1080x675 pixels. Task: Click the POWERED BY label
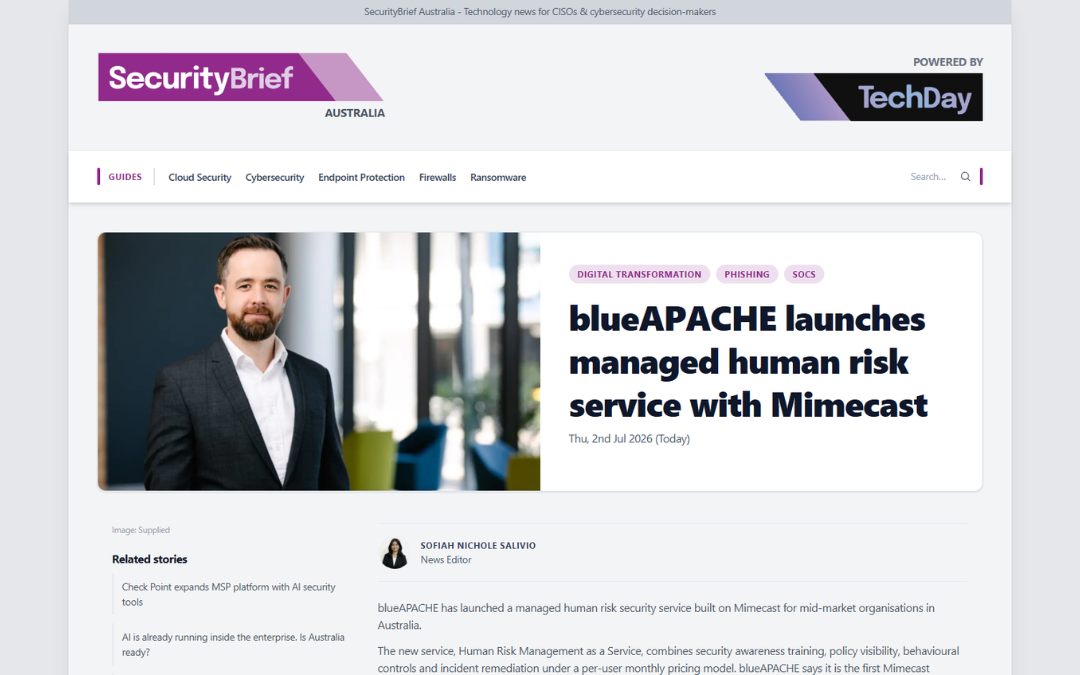pyautogui.click(x=948, y=62)
